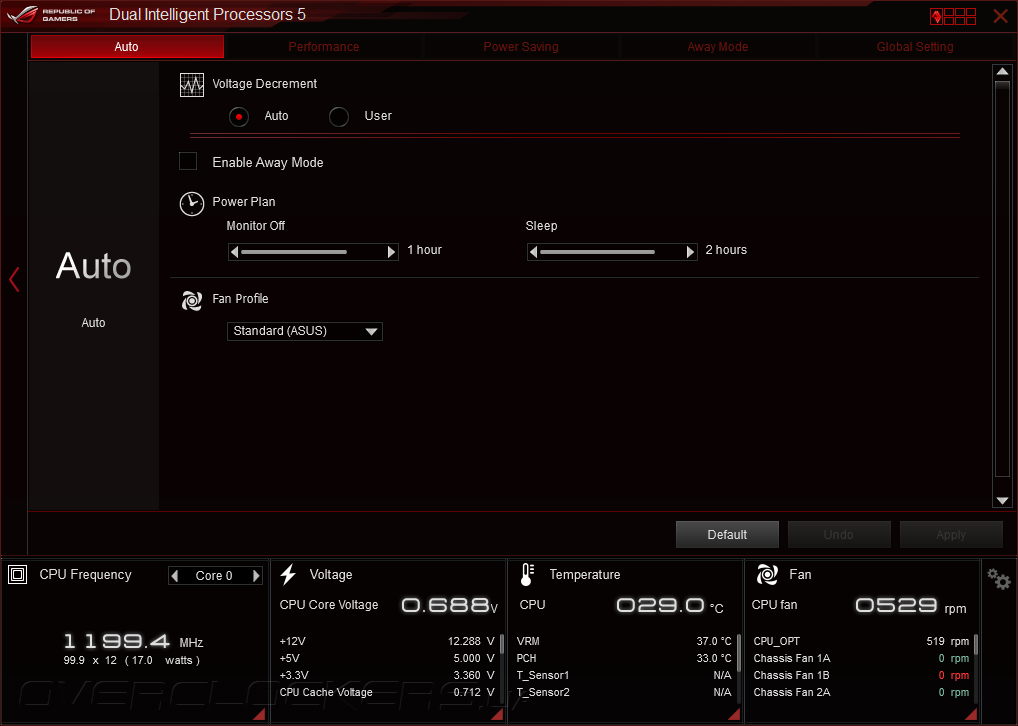Enable Away Mode checkbox
This screenshot has width=1018, height=726.
188,161
